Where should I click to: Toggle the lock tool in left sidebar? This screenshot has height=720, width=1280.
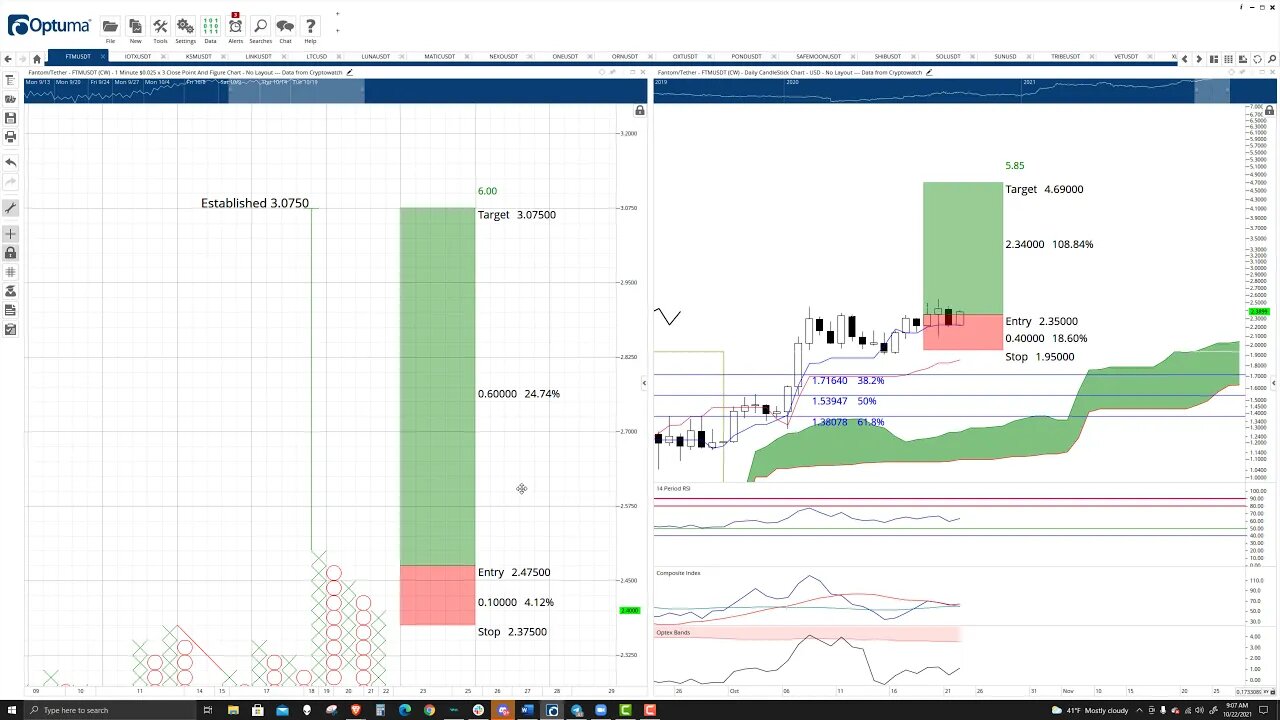[10, 253]
